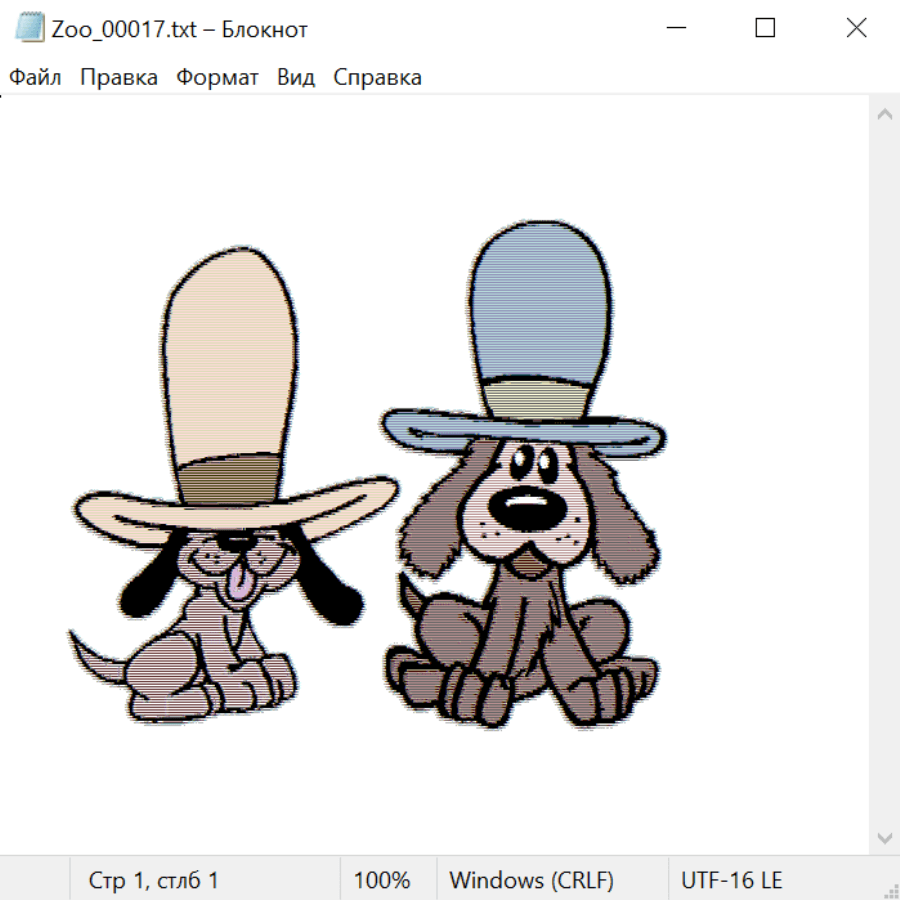This screenshot has height=900, width=900.
Task: Click the scroll up arrow
Action: 884,115
